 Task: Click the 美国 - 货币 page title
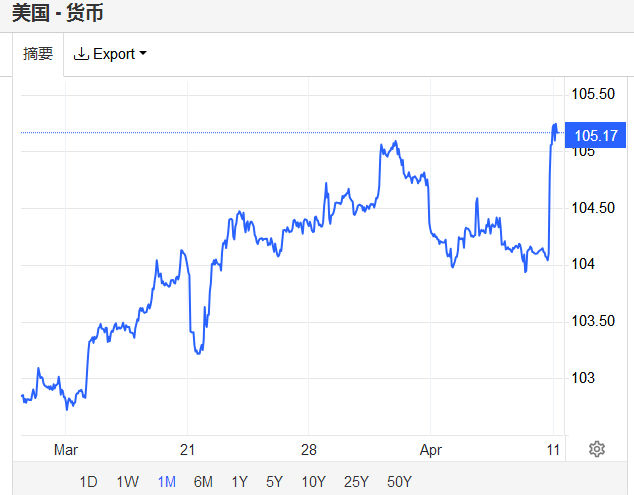pos(57,14)
